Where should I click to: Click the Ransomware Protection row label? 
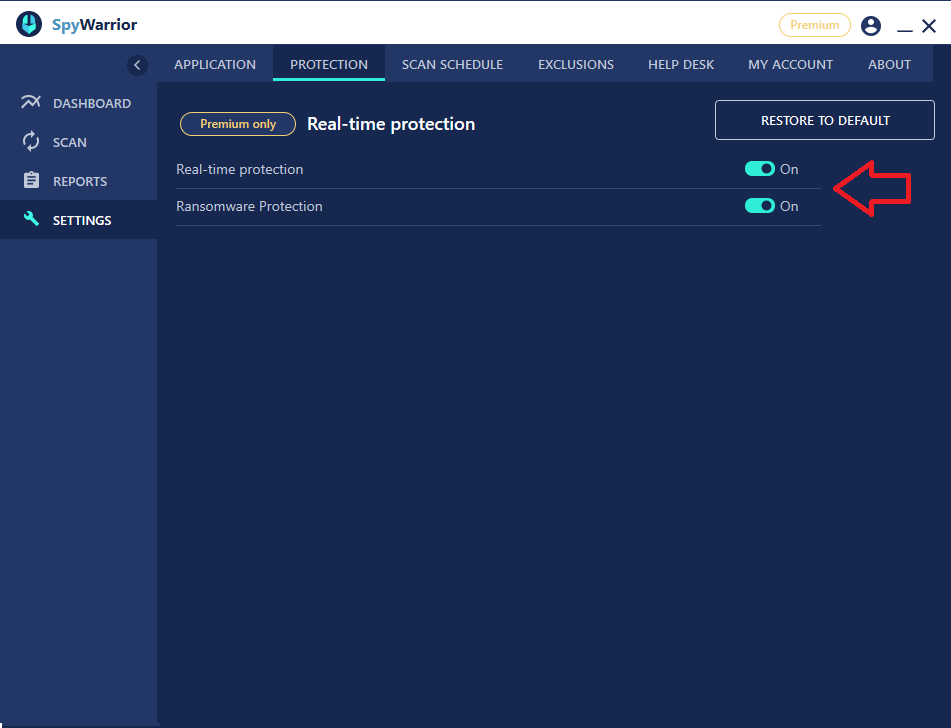[x=249, y=206]
